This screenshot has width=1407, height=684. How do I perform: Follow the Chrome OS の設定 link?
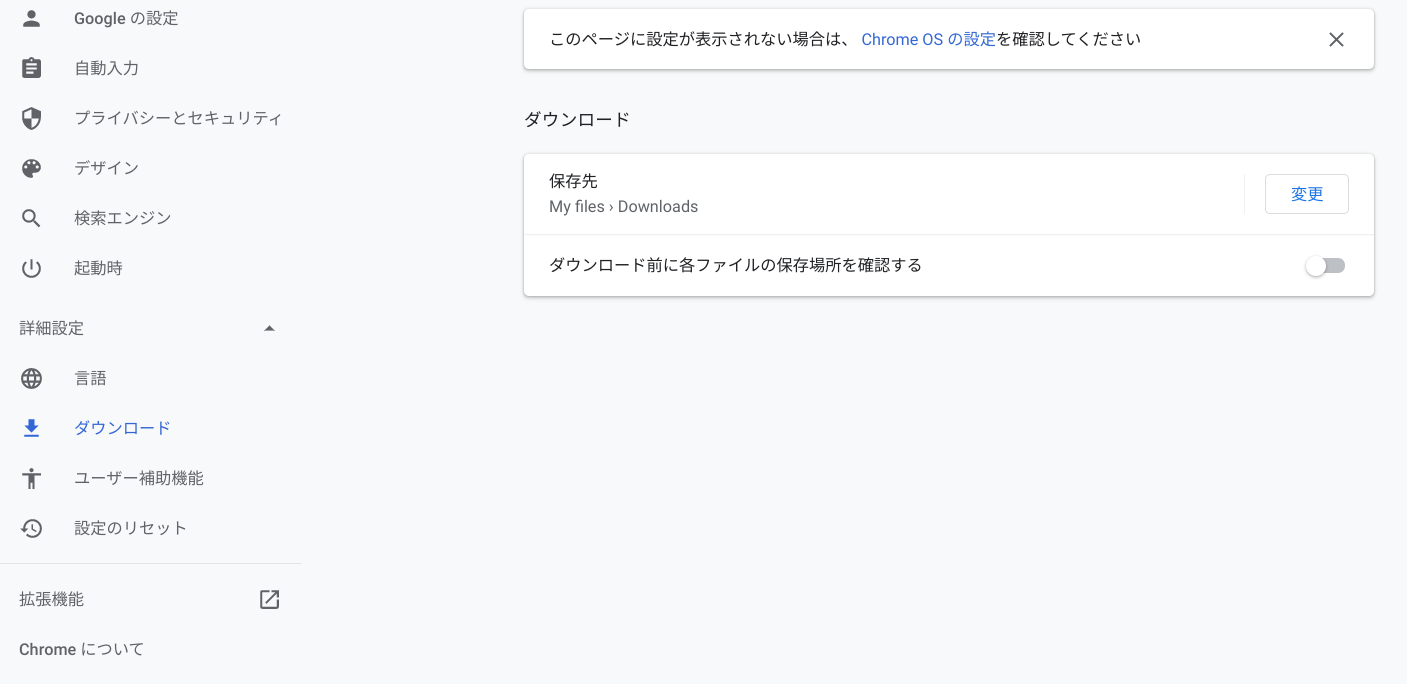tap(928, 40)
